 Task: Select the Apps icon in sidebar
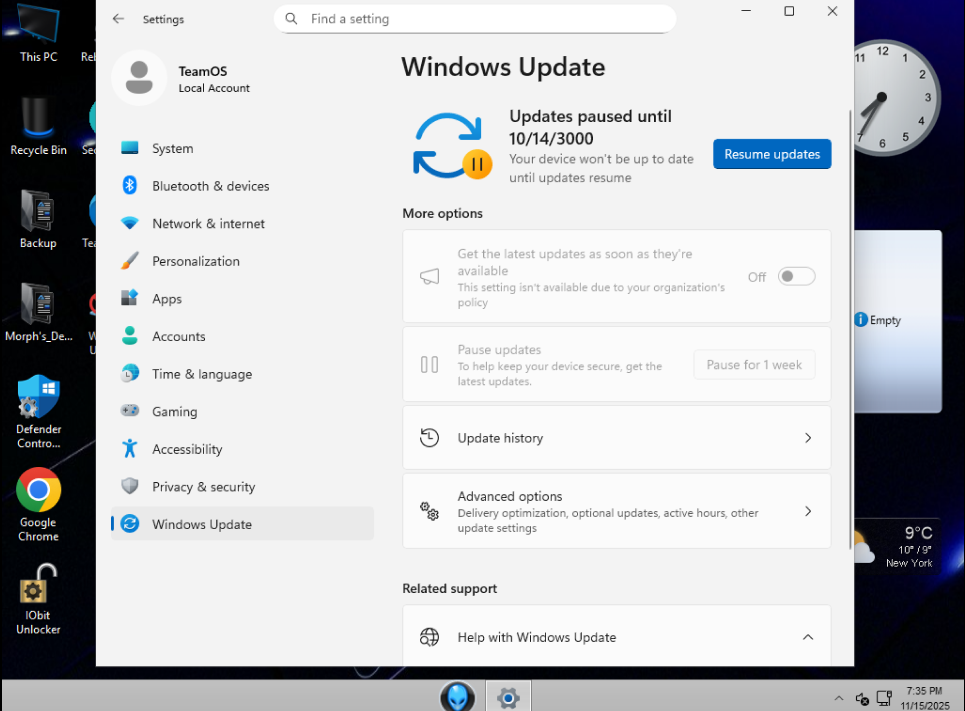point(130,298)
